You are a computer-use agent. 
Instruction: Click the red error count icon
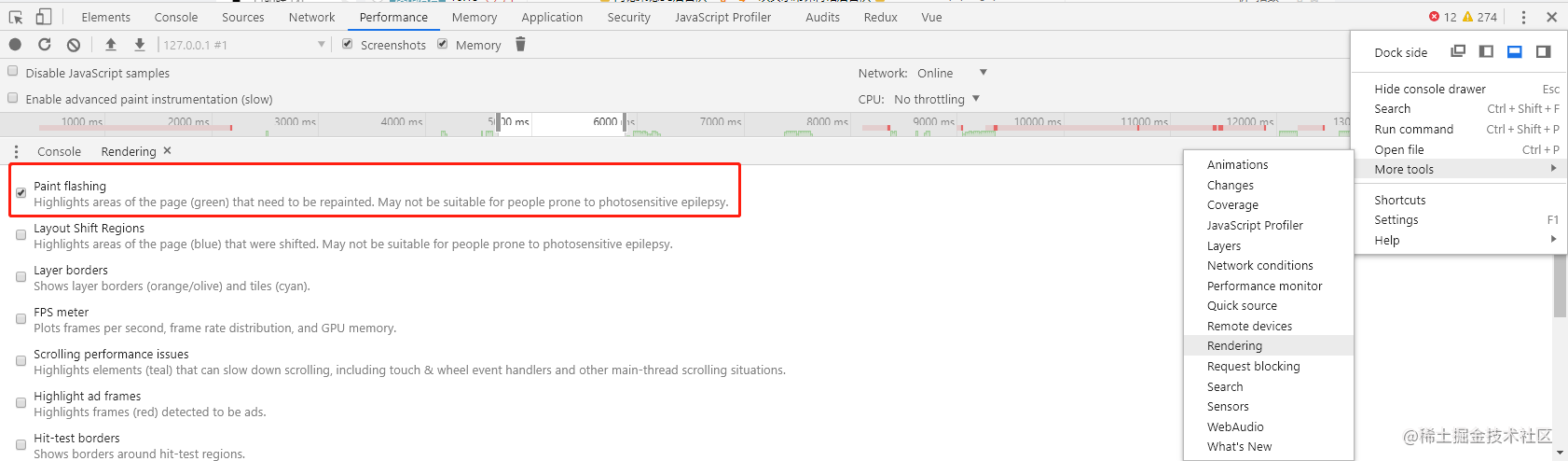tap(1434, 17)
